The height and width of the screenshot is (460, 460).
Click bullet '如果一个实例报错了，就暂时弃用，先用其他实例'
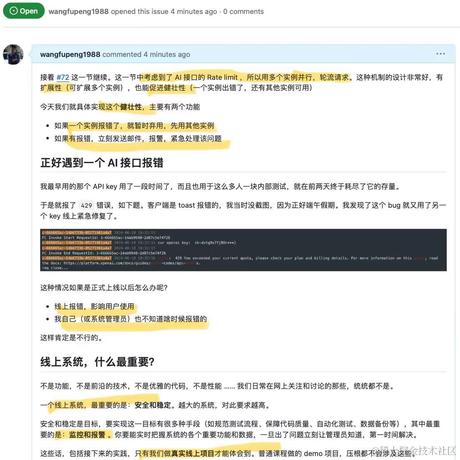(134, 126)
